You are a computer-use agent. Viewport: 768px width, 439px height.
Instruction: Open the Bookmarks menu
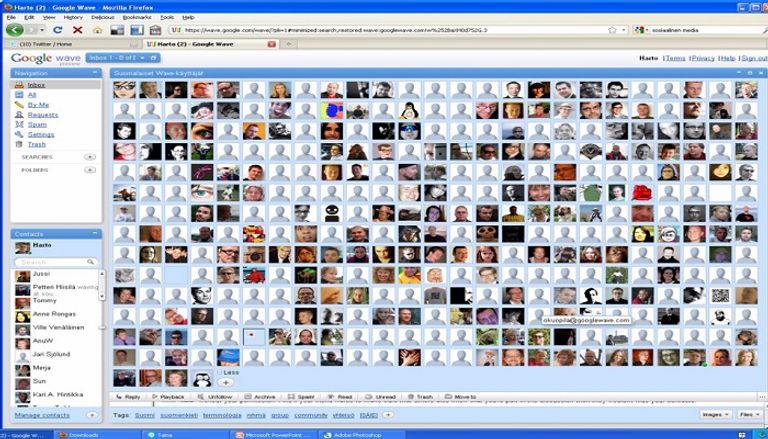138,17
